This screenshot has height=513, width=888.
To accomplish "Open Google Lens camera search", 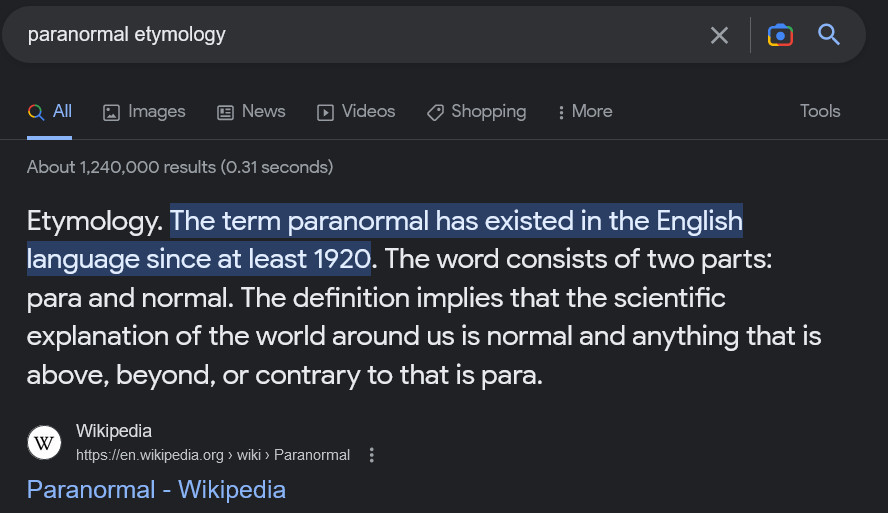I will (x=780, y=35).
